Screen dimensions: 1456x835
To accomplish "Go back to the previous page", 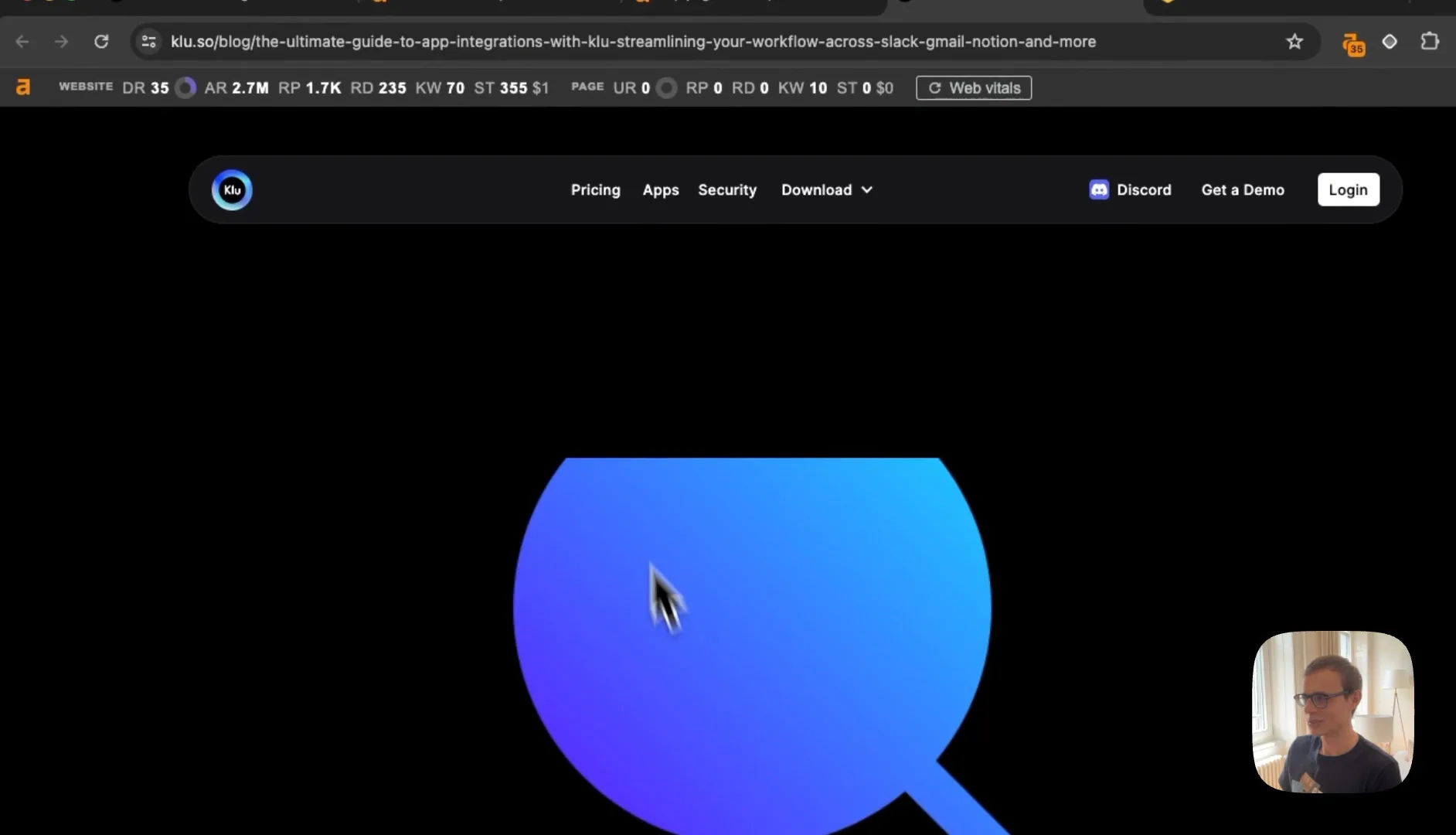I will pyautogui.click(x=22, y=42).
